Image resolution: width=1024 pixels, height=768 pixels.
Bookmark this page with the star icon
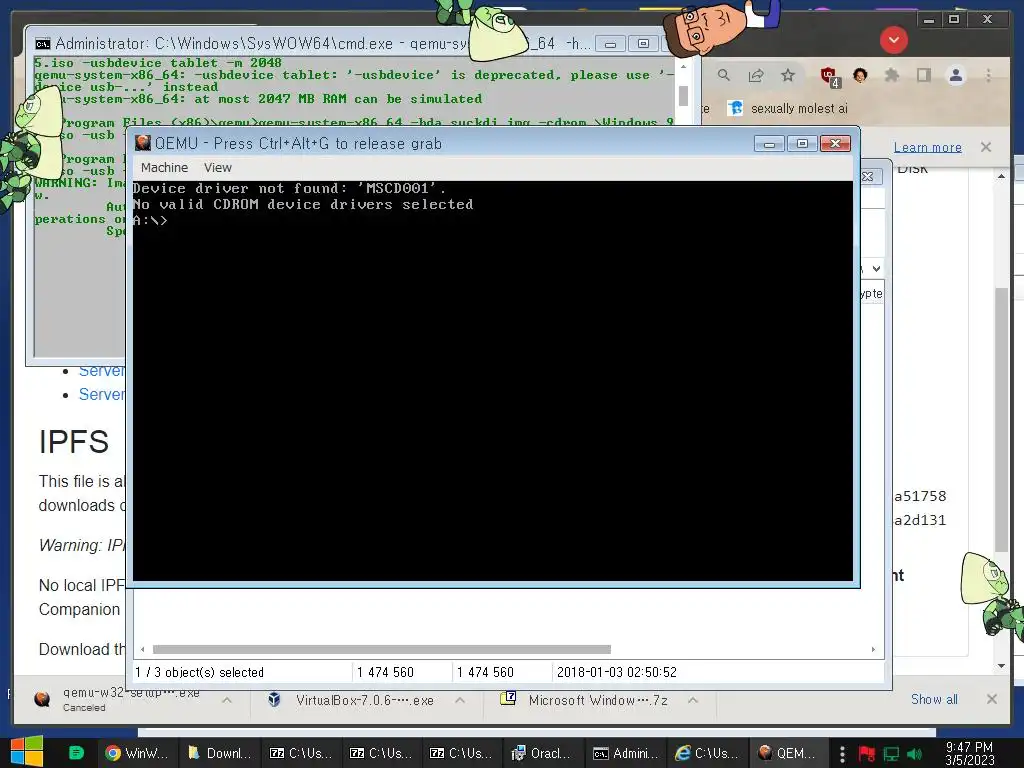point(788,75)
